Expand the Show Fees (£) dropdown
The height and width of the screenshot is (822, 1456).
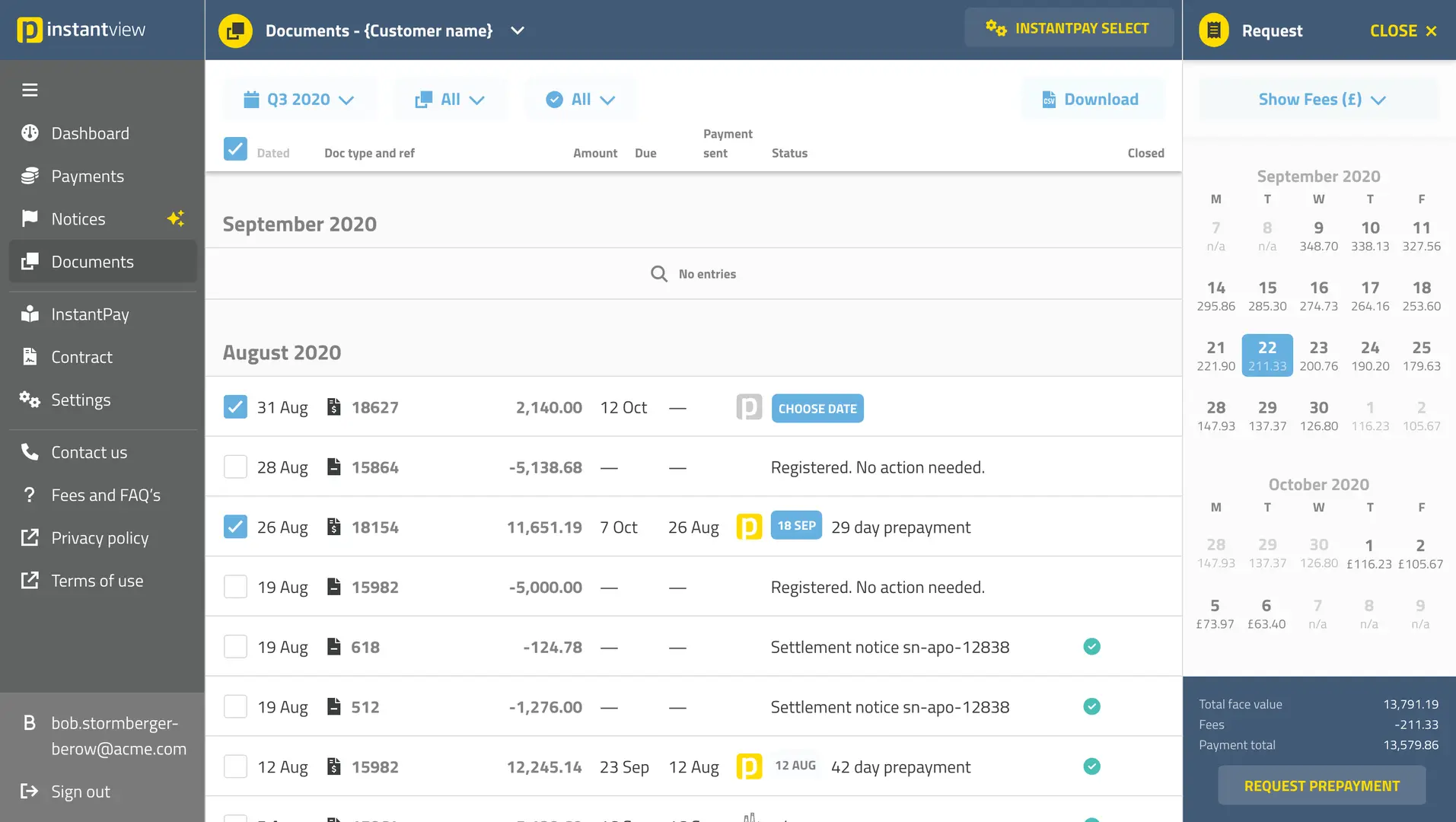tap(1321, 100)
